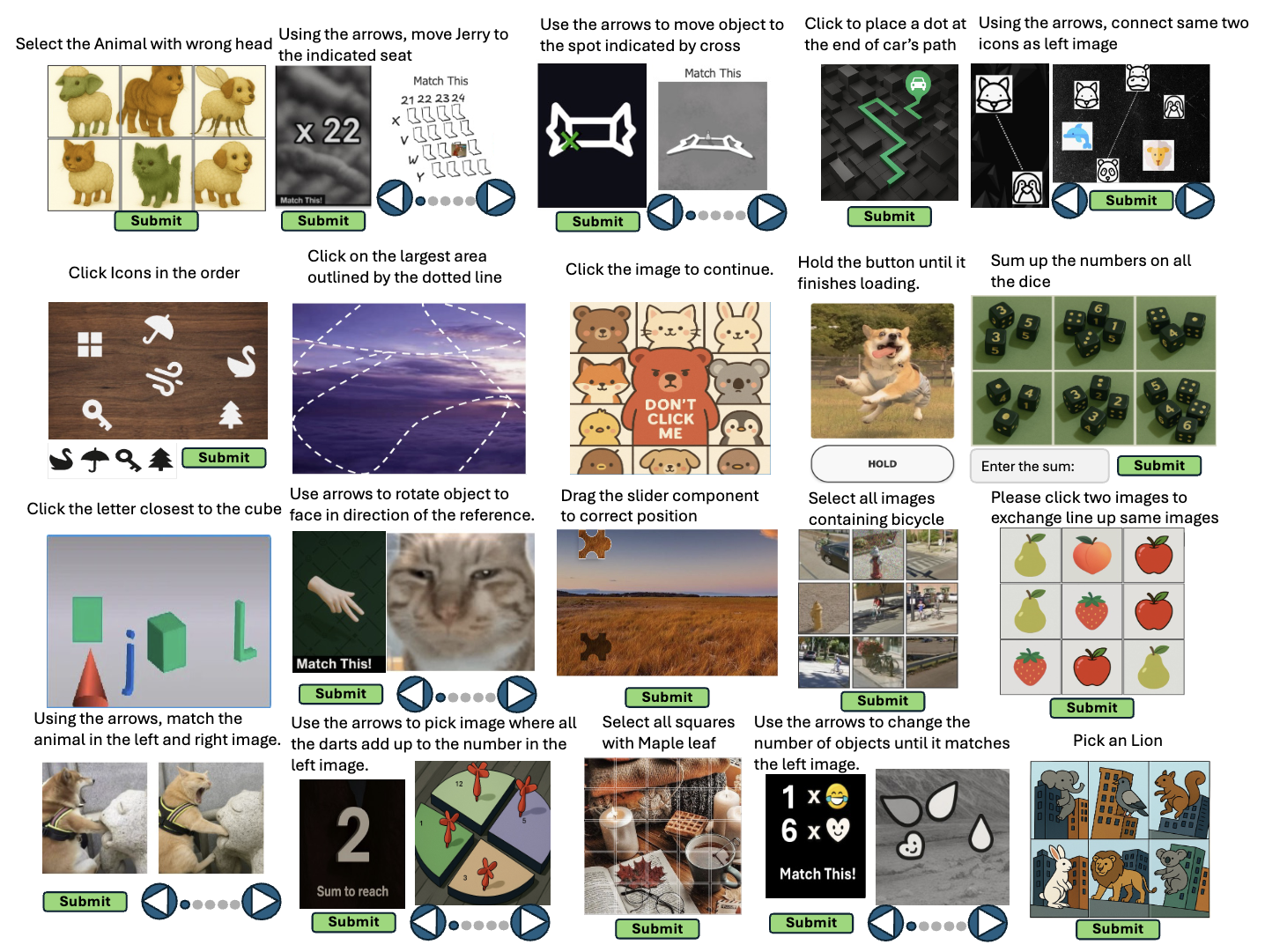Click the Enter the sum input field
The height and width of the screenshot is (952, 1265).
tap(1039, 466)
